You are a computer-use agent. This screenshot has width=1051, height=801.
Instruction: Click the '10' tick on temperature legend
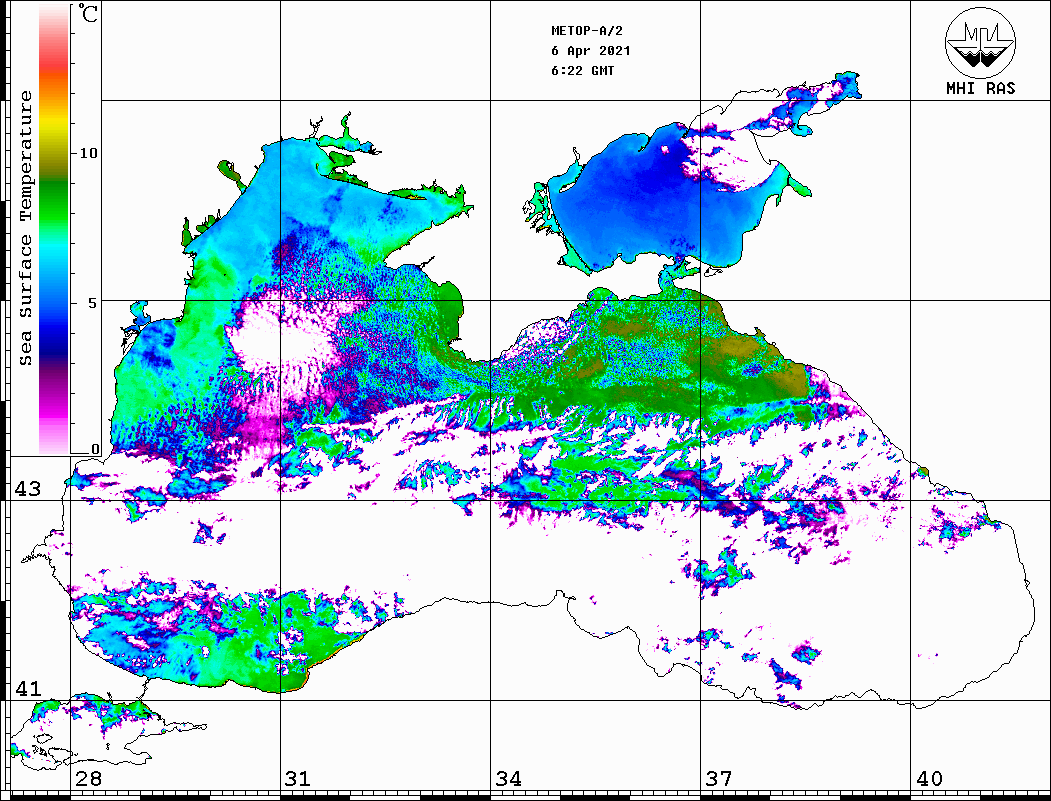(88, 153)
